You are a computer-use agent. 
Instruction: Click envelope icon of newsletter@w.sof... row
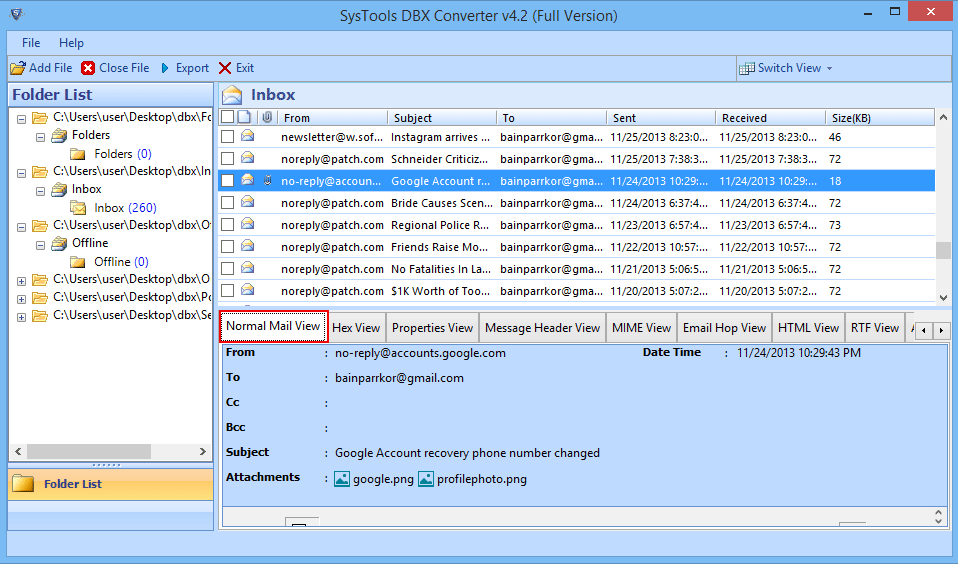click(247, 136)
